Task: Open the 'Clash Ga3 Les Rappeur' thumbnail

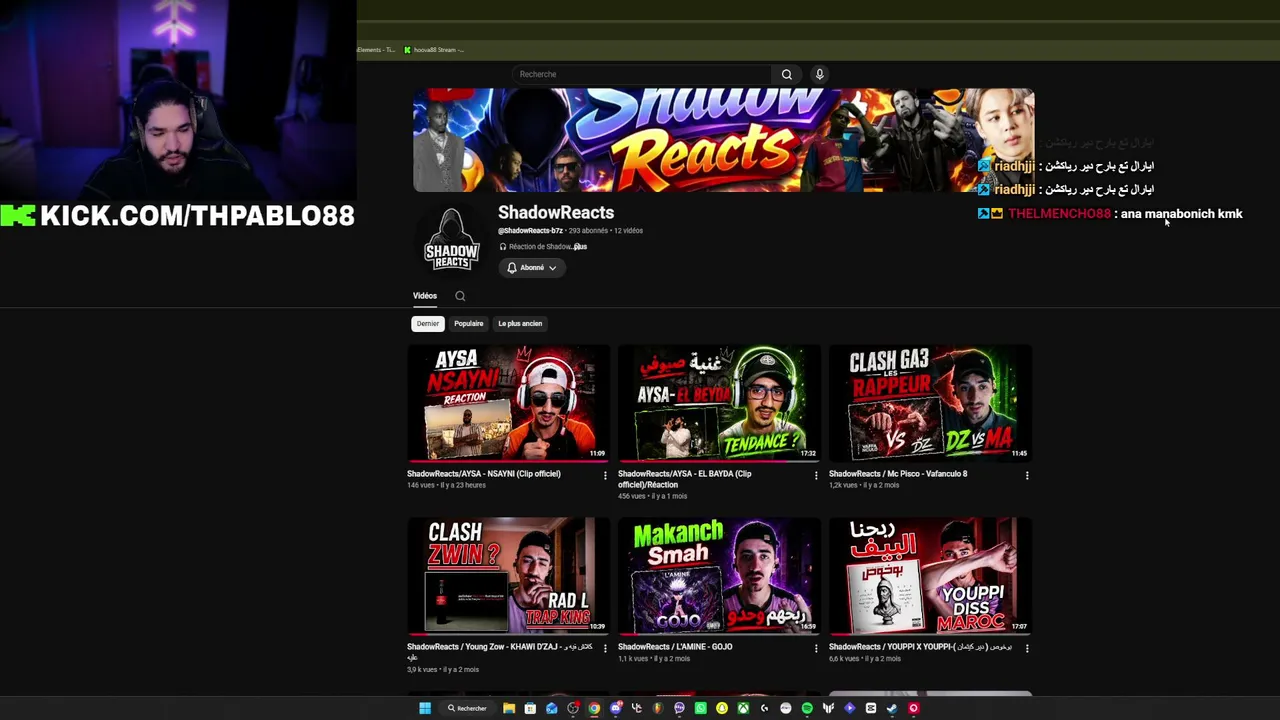Action: point(930,403)
